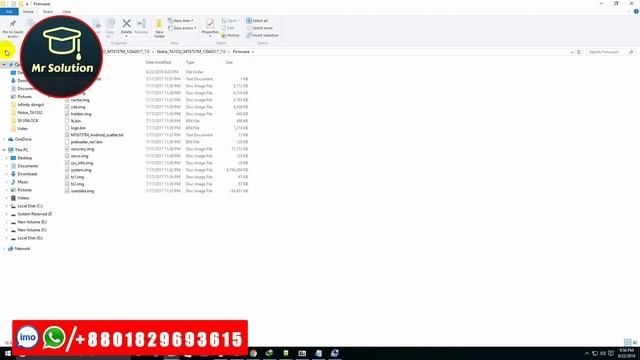This screenshot has height=360, width=640.
Task: Click History in the ribbon Open group
Action: pyautogui.click(x=230, y=36)
